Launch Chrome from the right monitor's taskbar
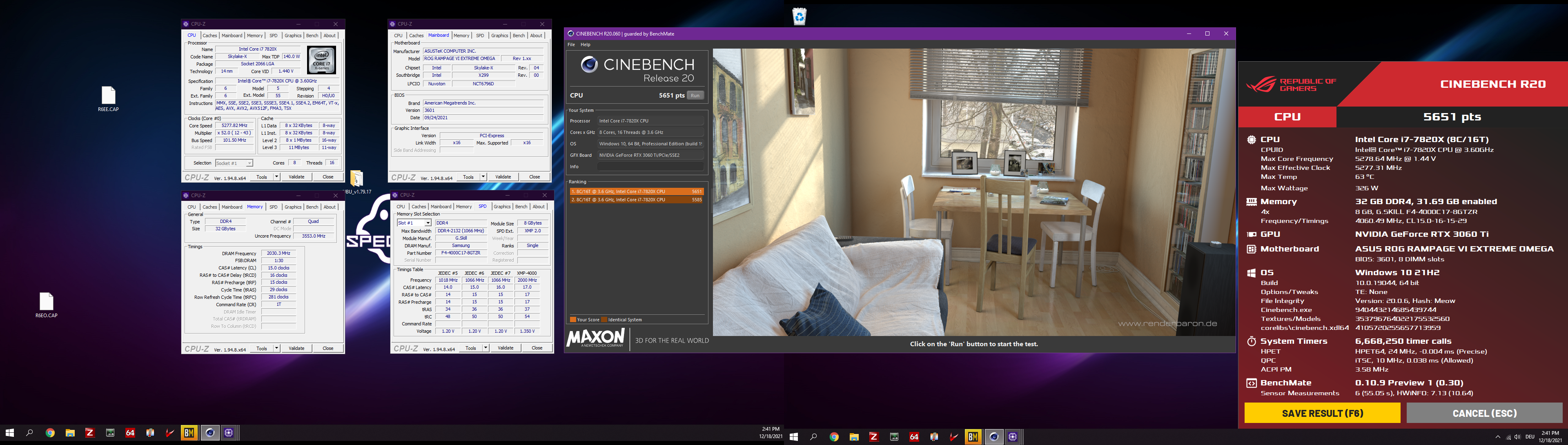This screenshot has height=445, width=1568. (x=834, y=436)
